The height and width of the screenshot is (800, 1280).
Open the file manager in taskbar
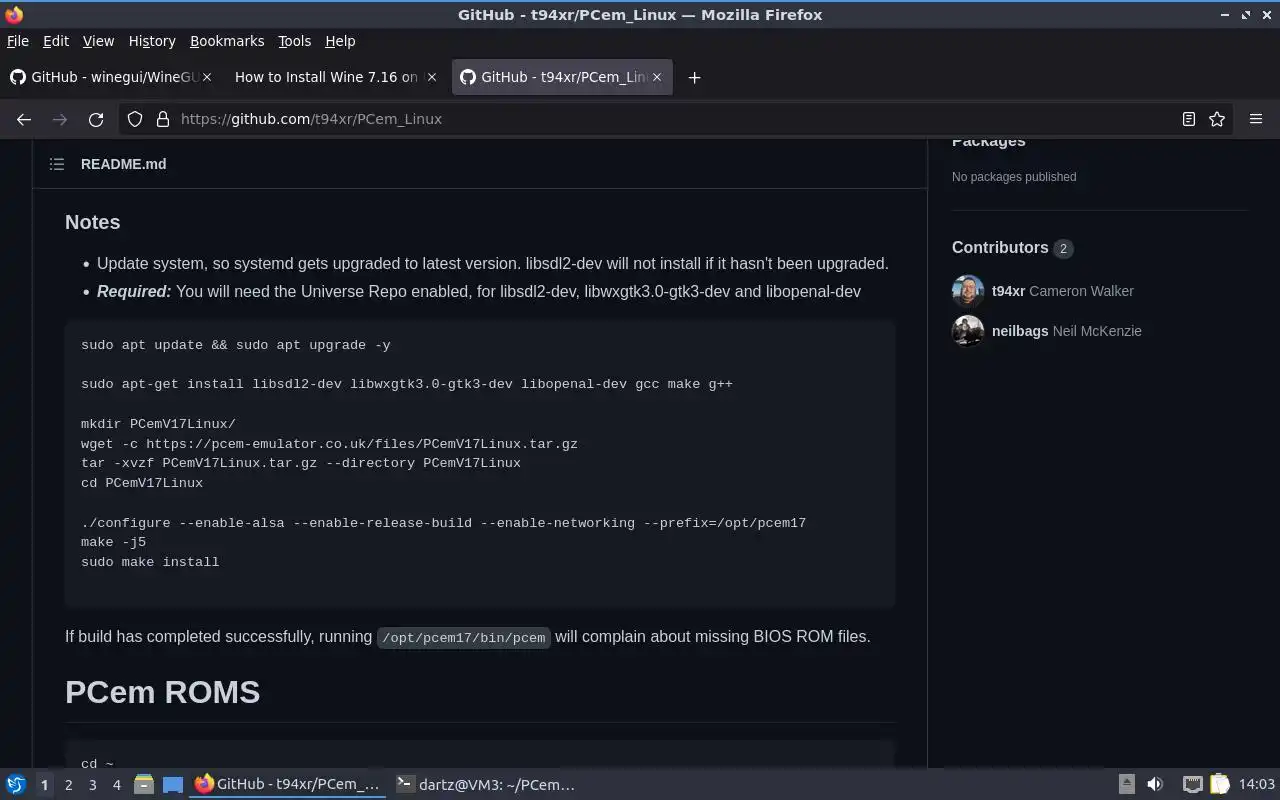coord(143,785)
